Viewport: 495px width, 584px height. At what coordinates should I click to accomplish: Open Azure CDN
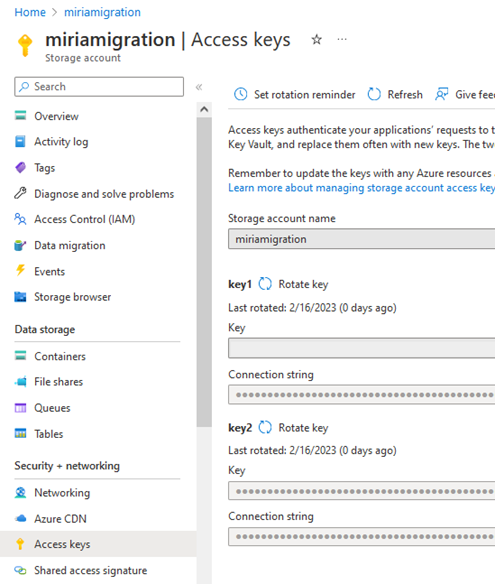[x=60, y=519]
